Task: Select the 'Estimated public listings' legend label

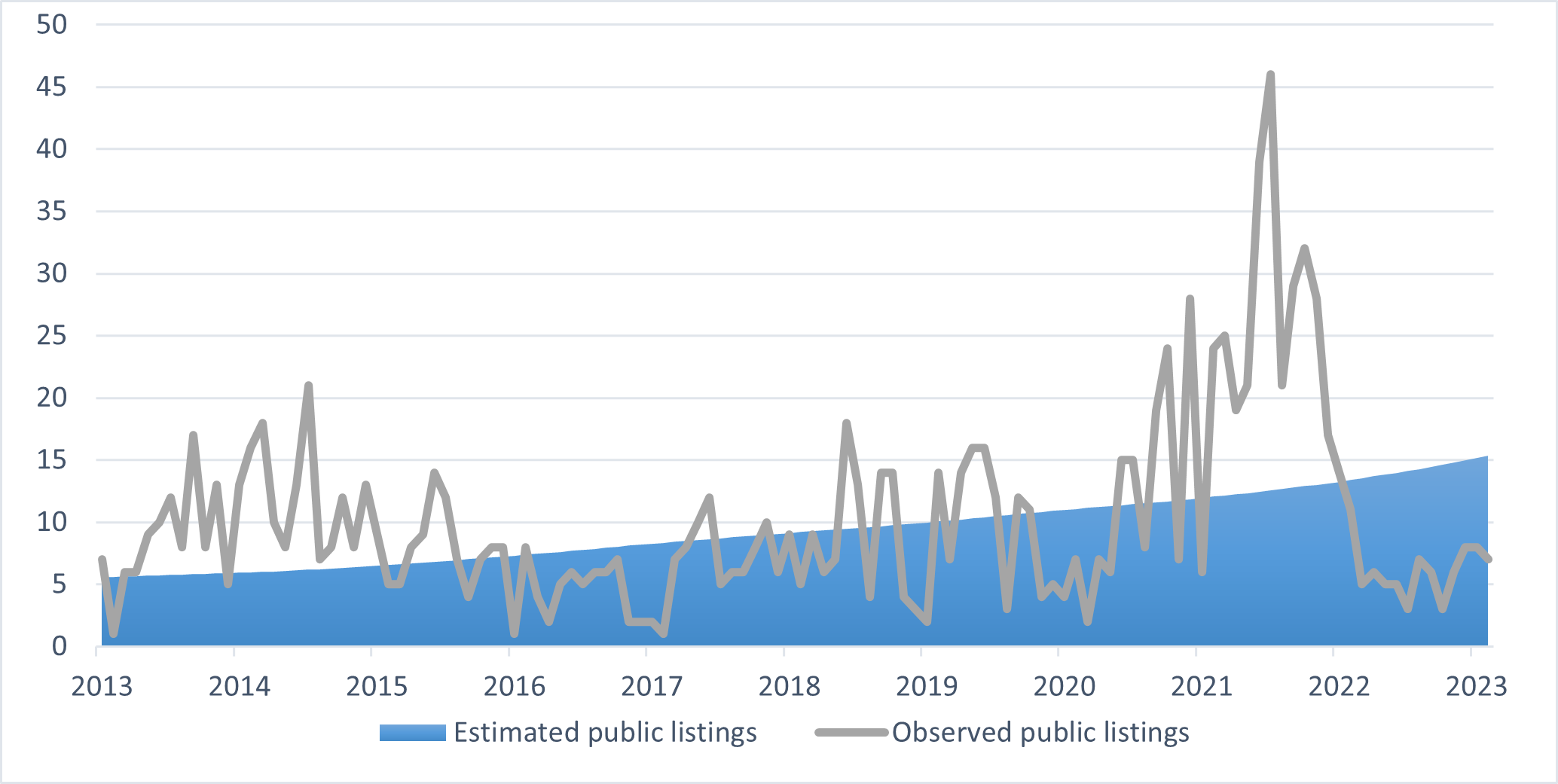Action: click(x=605, y=732)
